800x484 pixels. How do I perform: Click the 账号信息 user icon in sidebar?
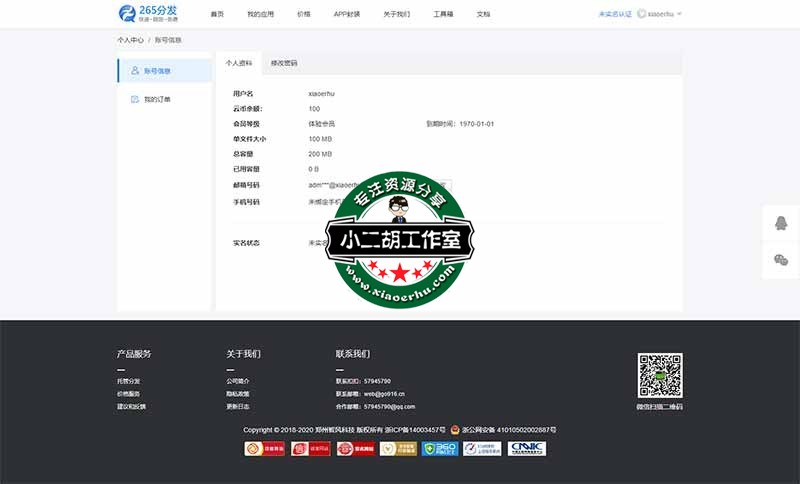tap(135, 71)
